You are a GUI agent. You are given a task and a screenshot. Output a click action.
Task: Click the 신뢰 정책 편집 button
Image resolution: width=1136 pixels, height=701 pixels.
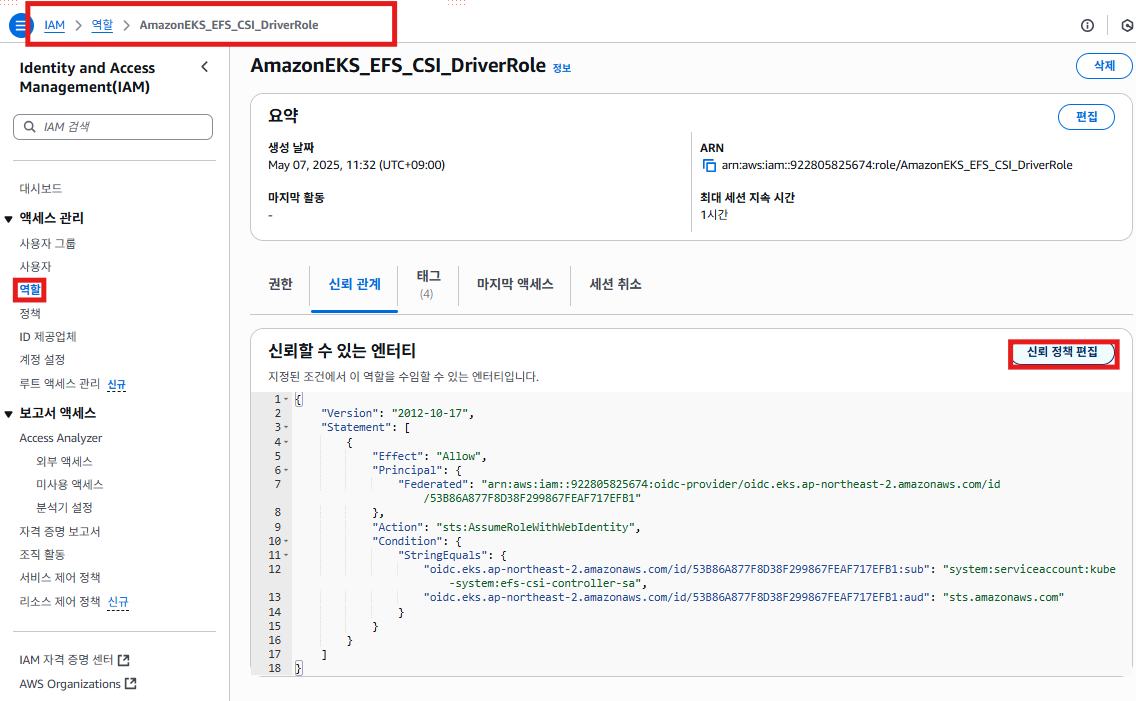[1062, 353]
